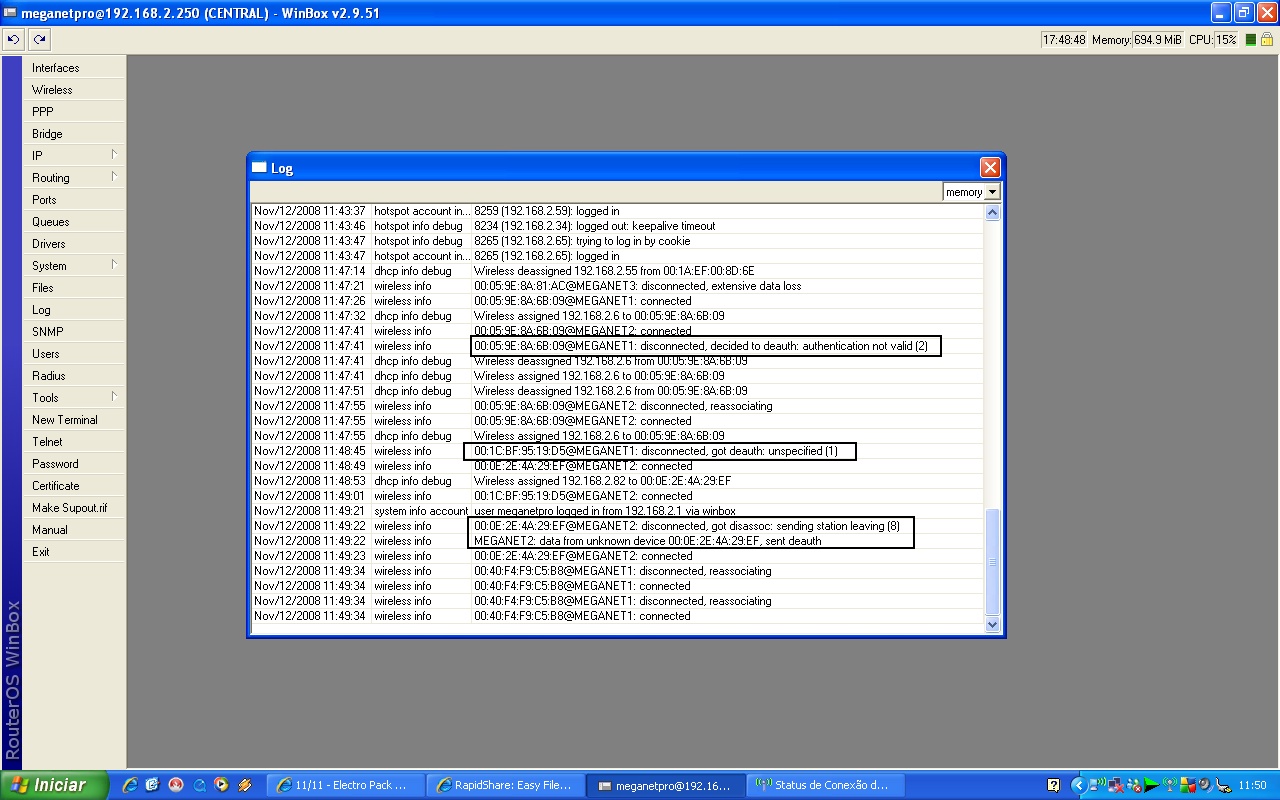Click Make Supout.rif in the sidebar
The image size is (1280, 800).
(x=75, y=507)
